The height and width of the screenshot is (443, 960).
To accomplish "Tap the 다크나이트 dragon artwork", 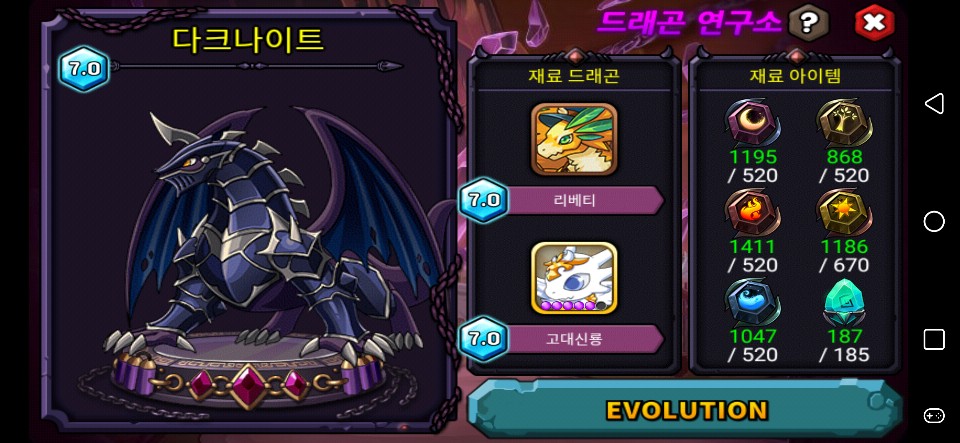I will pos(269,245).
